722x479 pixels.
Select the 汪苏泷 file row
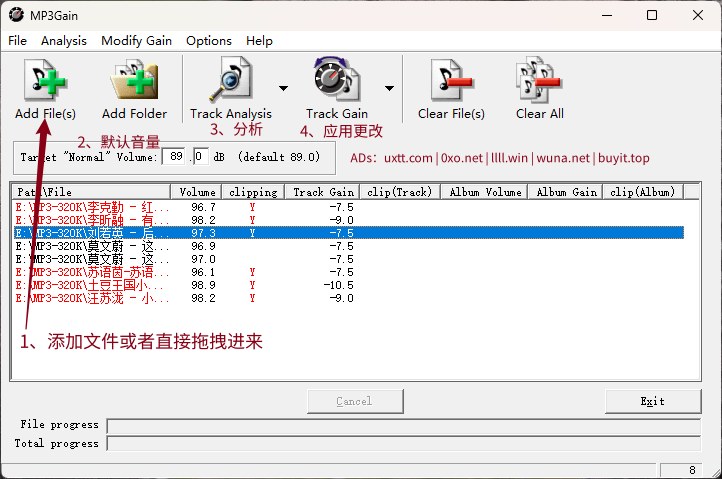(349, 298)
